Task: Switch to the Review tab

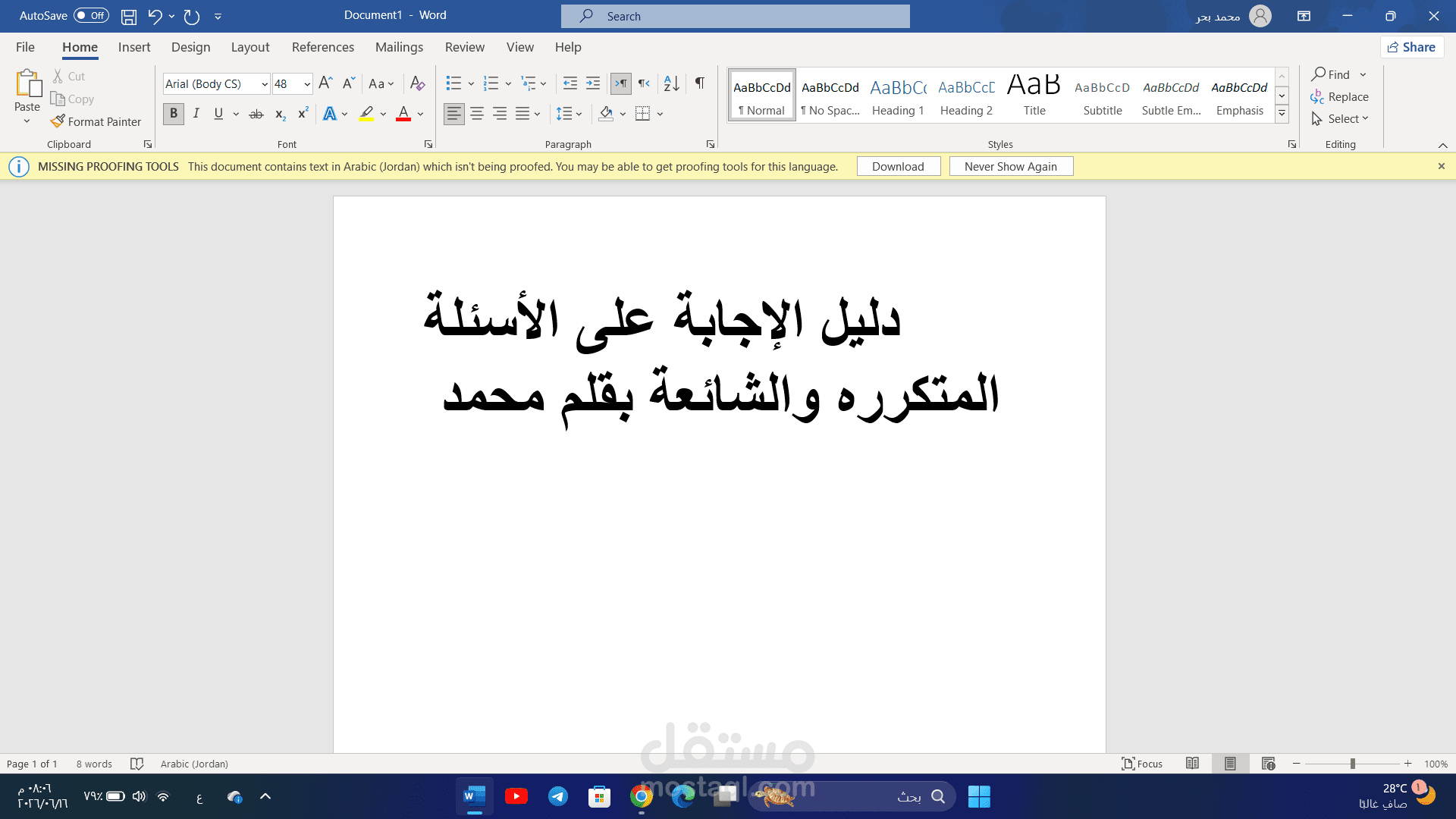Action: 465,47
